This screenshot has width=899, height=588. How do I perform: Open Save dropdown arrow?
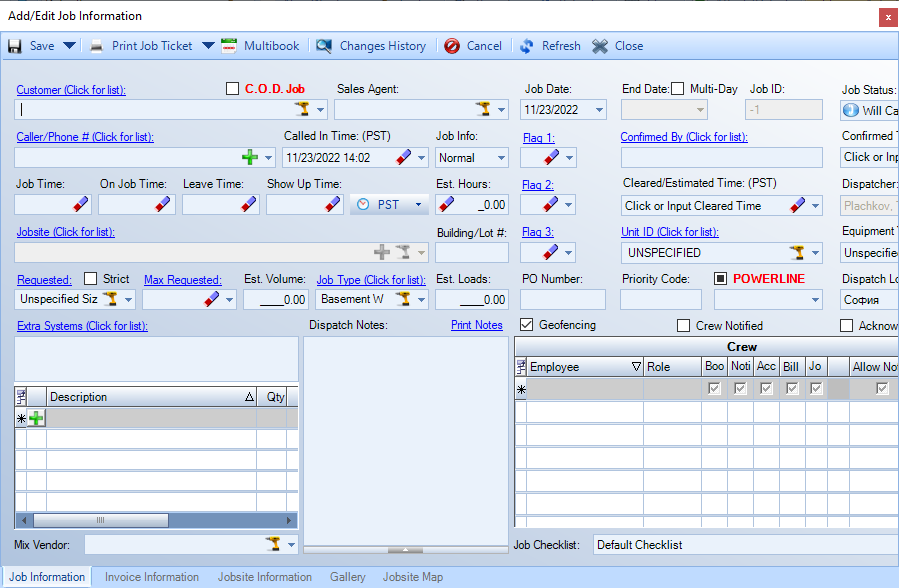point(69,46)
